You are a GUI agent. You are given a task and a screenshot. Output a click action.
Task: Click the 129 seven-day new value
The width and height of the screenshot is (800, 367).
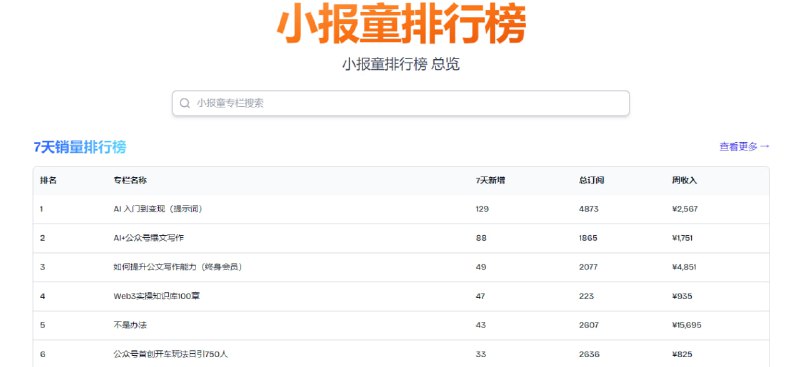click(482, 209)
